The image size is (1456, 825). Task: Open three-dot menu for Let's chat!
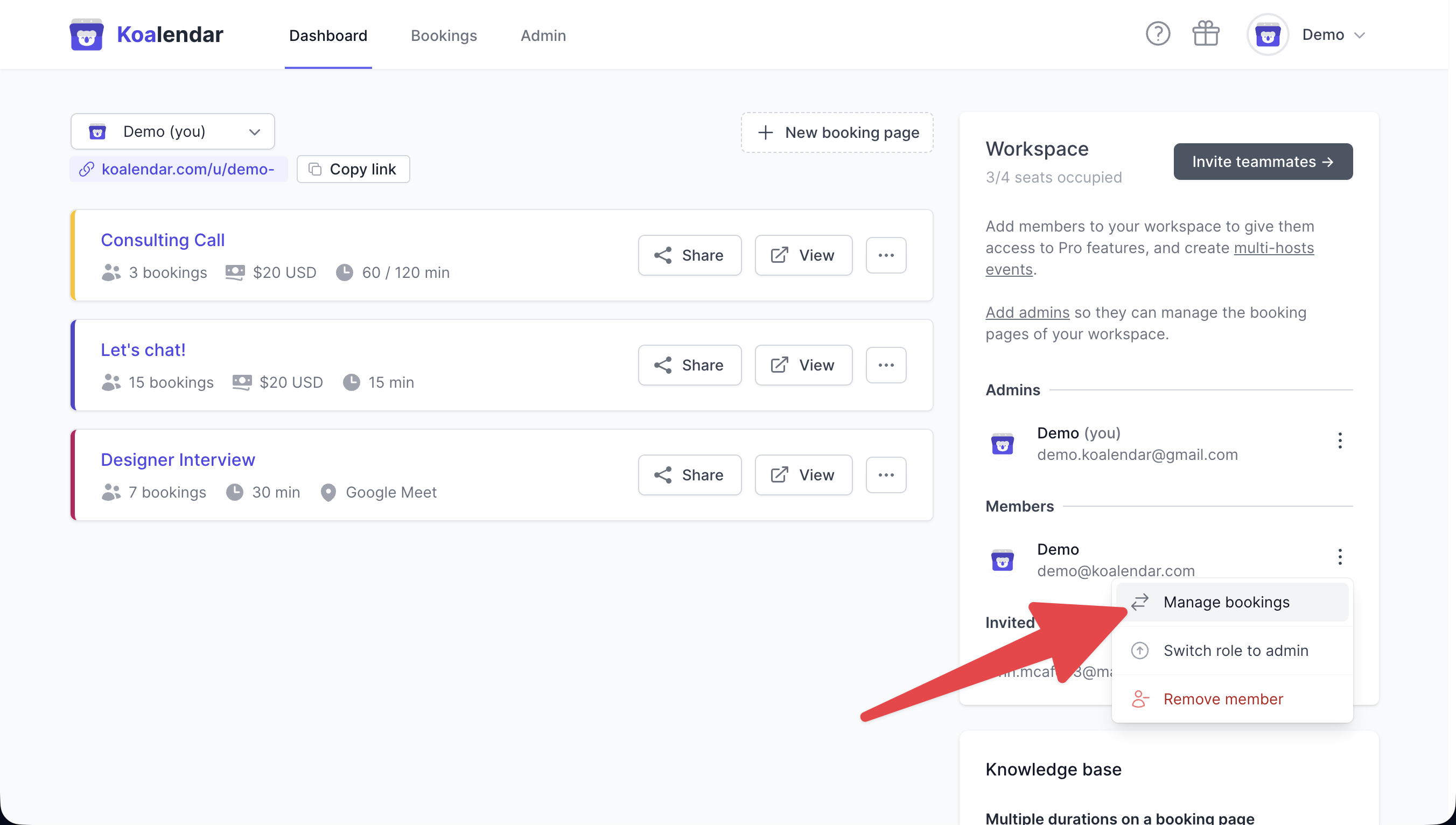coord(885,365)
